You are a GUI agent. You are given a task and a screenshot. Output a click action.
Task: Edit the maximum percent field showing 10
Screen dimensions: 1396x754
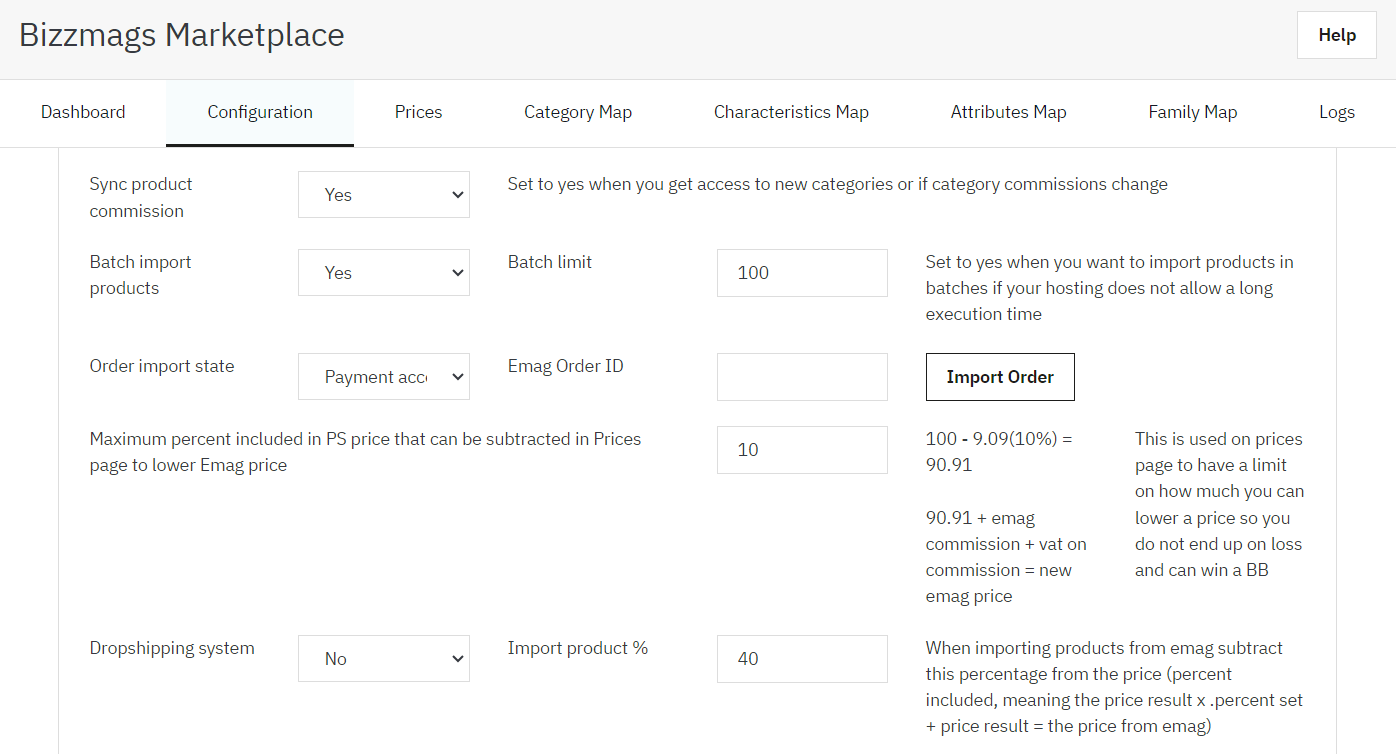(x=802, y=450)
